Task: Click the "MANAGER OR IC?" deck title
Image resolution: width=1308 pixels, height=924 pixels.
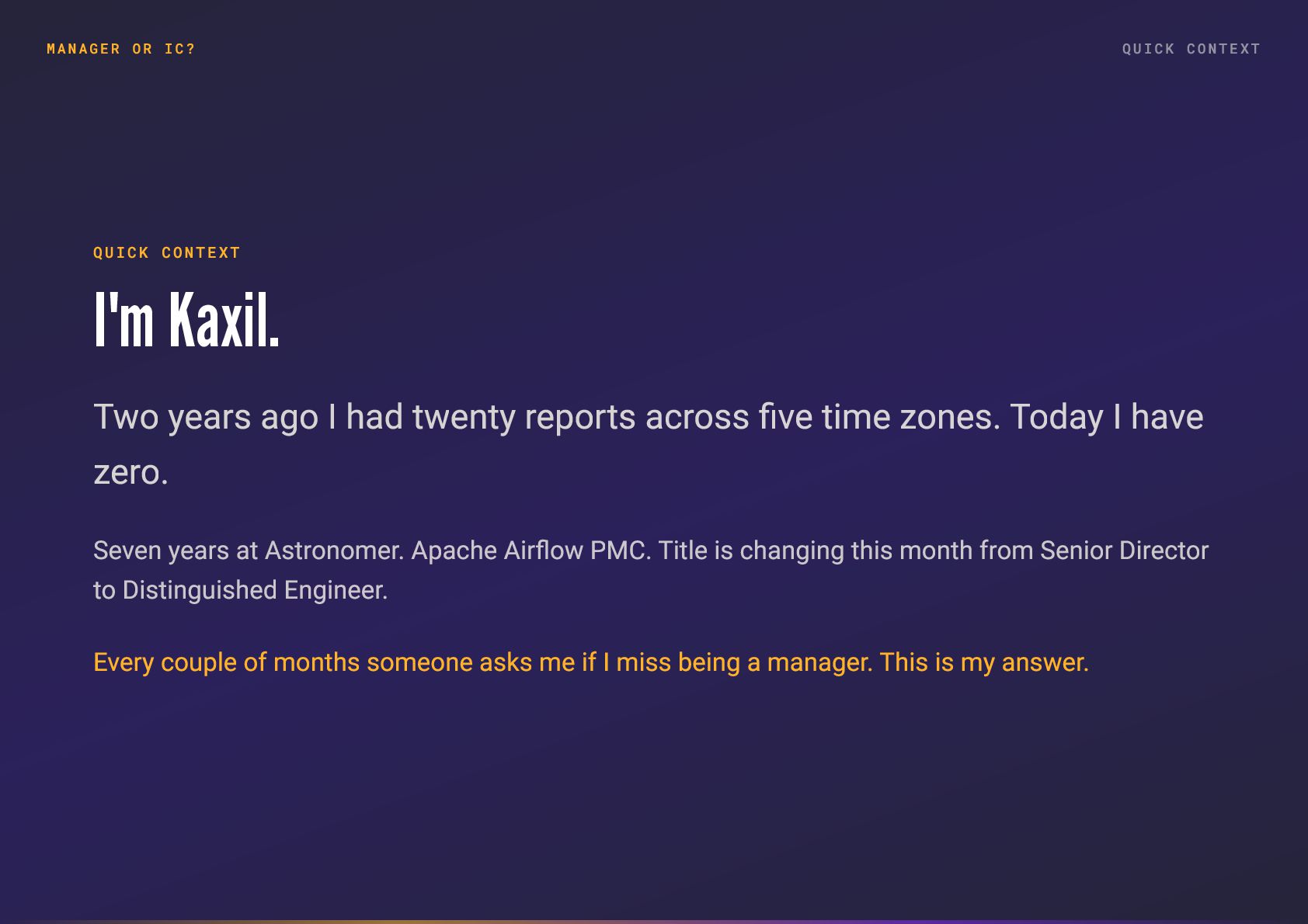Action: (x=121, y=49)
